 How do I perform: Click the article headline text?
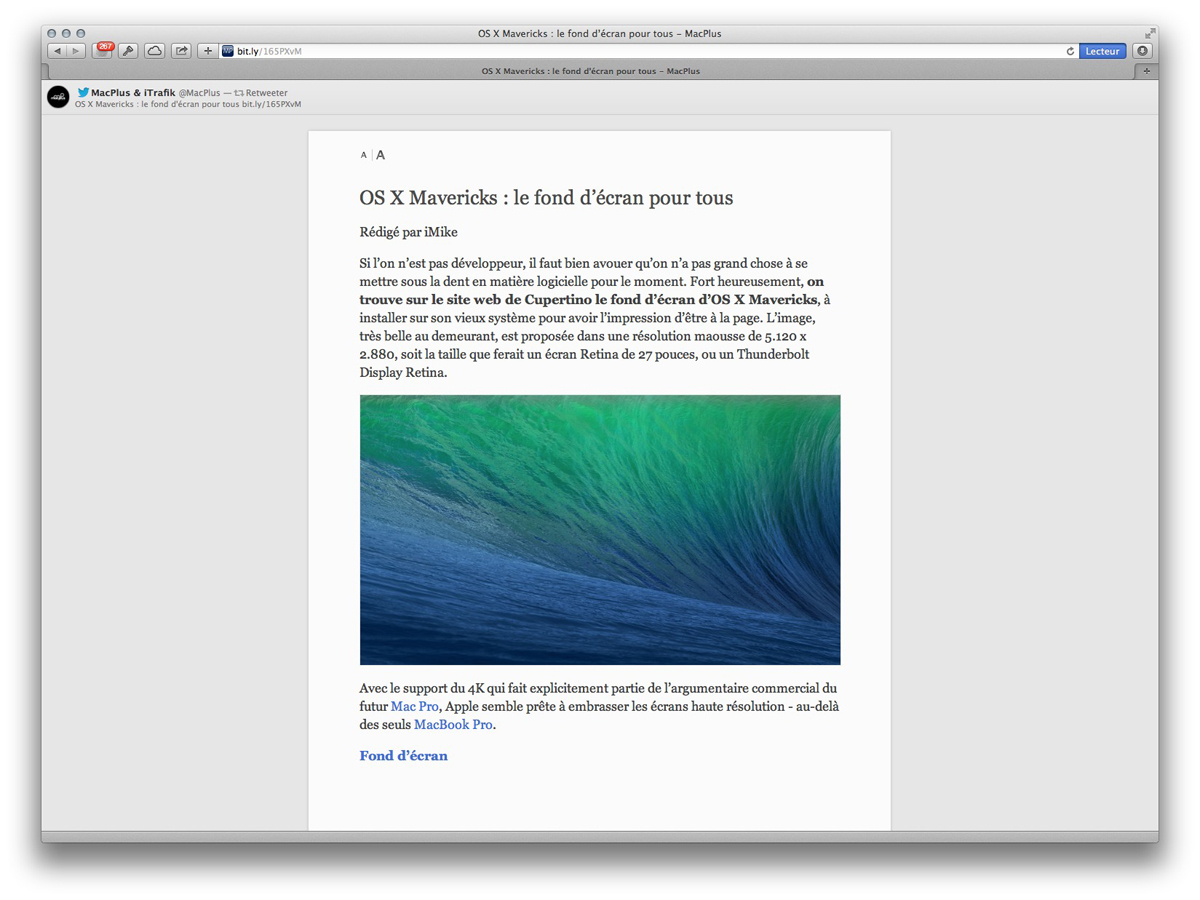point(546,198)
